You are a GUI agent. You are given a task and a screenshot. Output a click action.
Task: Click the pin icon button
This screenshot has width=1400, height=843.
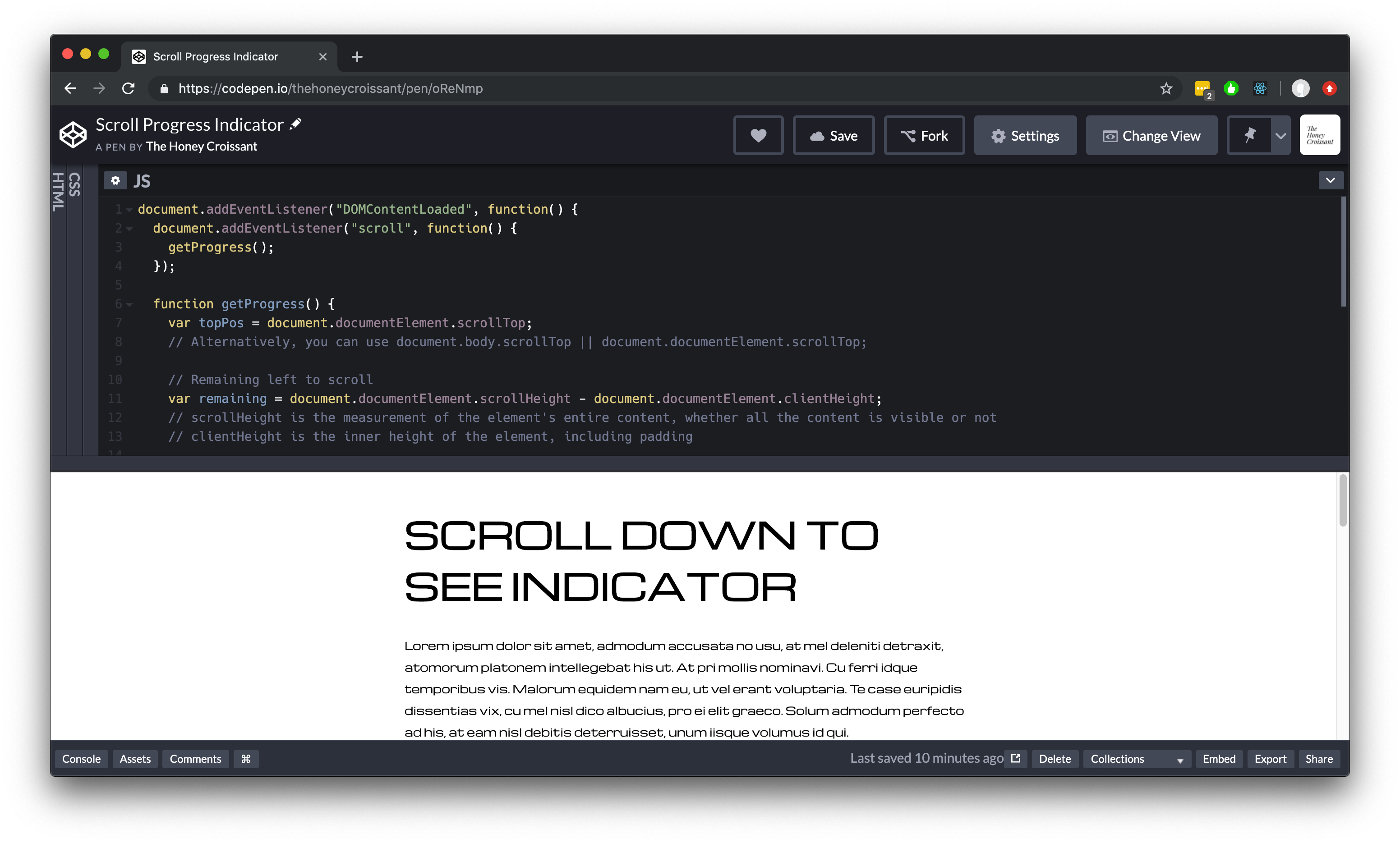[1249, 136]
